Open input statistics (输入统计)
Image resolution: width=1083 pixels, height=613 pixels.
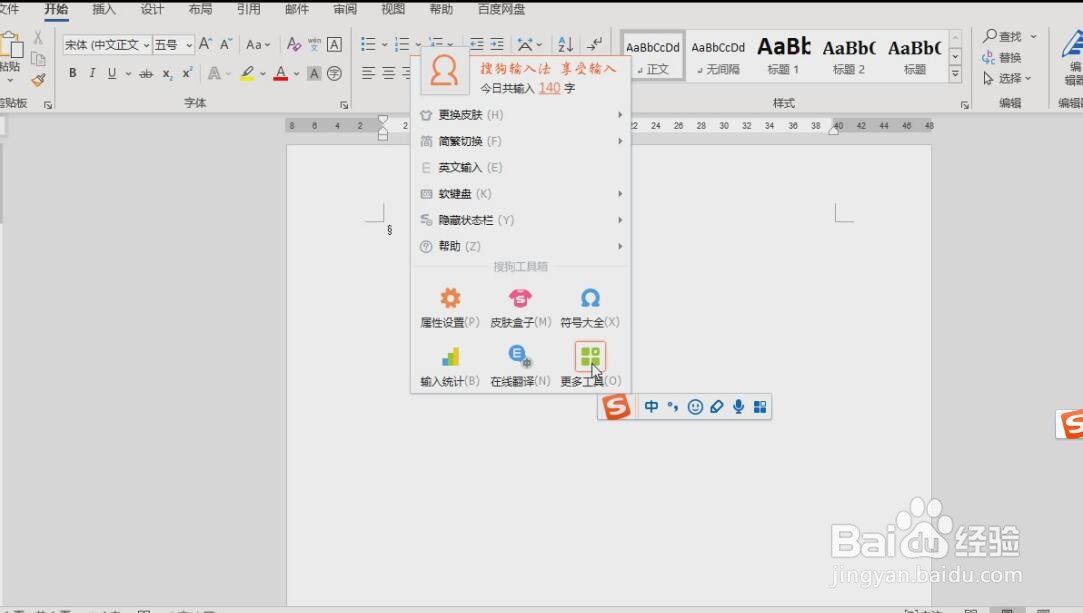click(450, 367)
